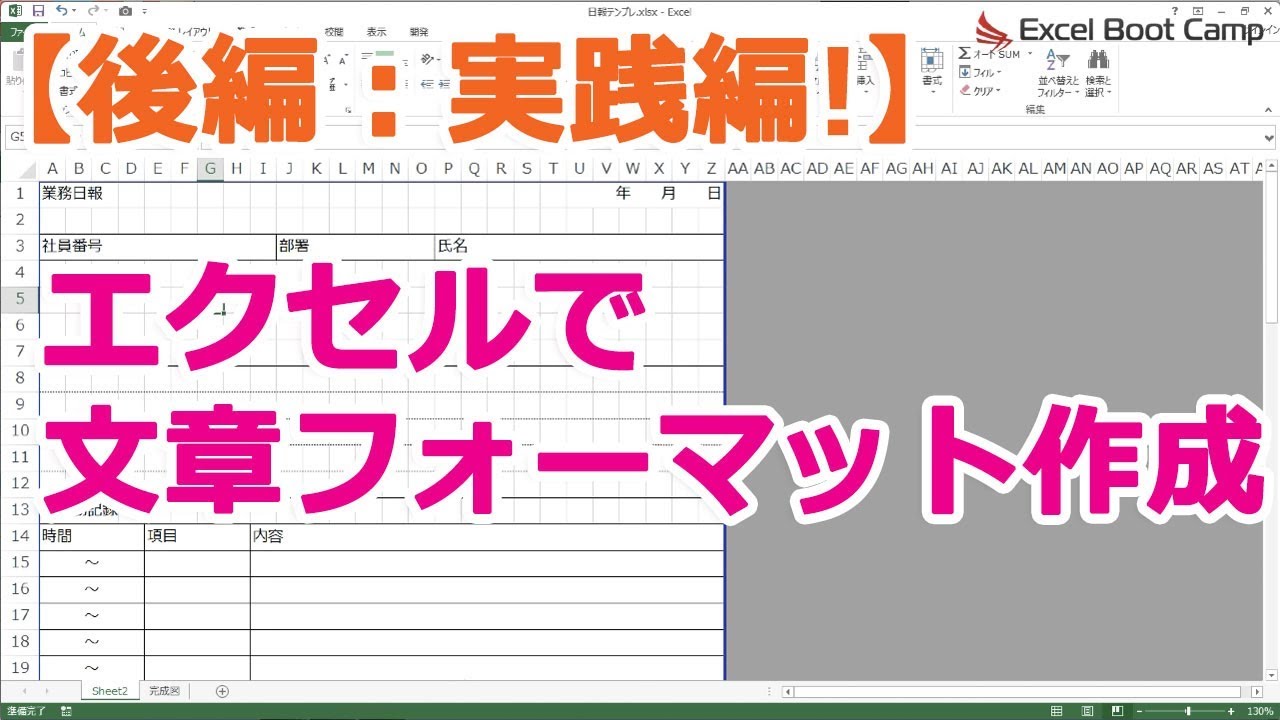Click the ～ cell in row 18
Image resolution: width=1280 pixels, height=720 pixels.
92,641
